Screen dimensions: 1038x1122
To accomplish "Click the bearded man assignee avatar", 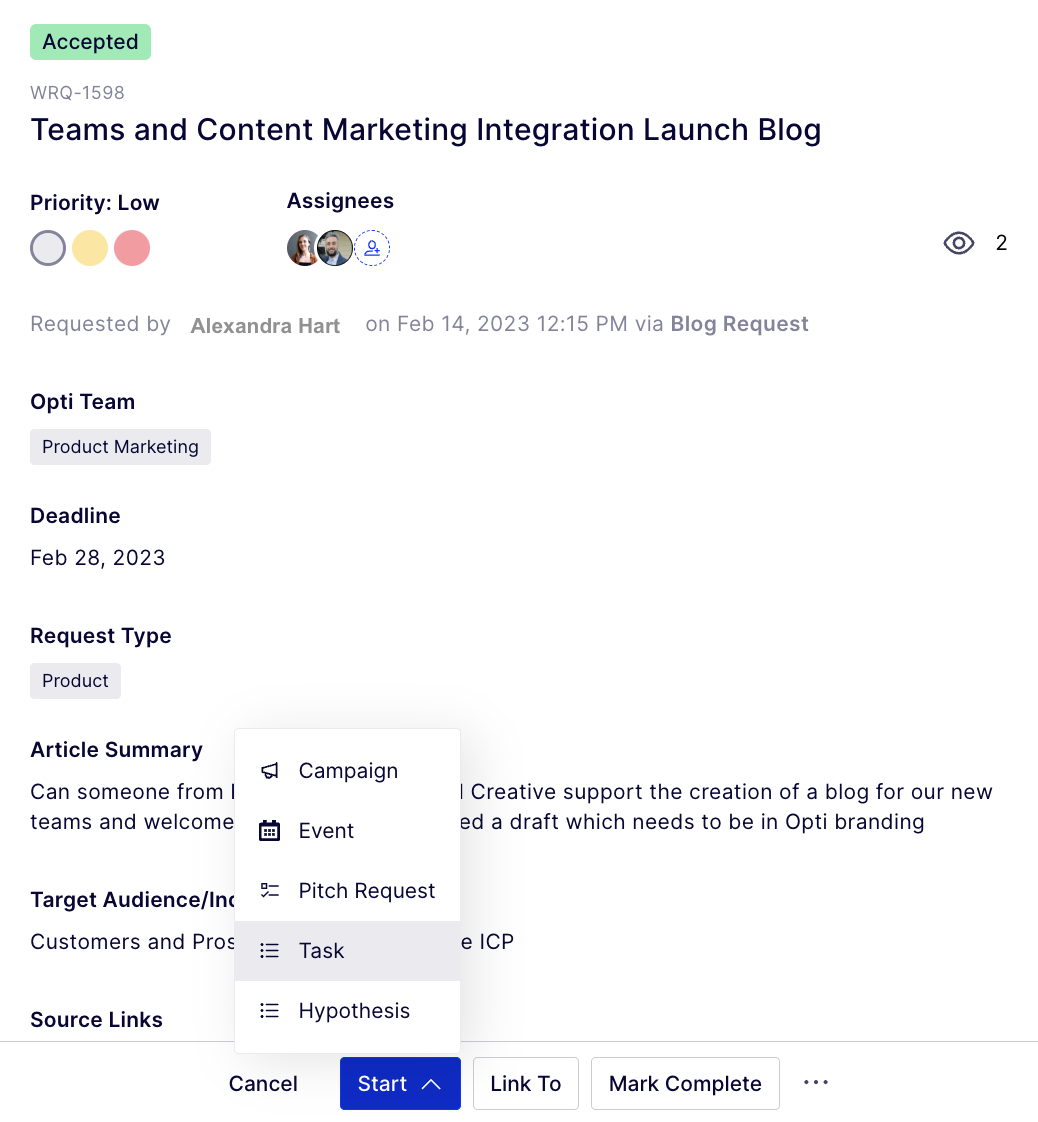I will (x=335, y=248).
